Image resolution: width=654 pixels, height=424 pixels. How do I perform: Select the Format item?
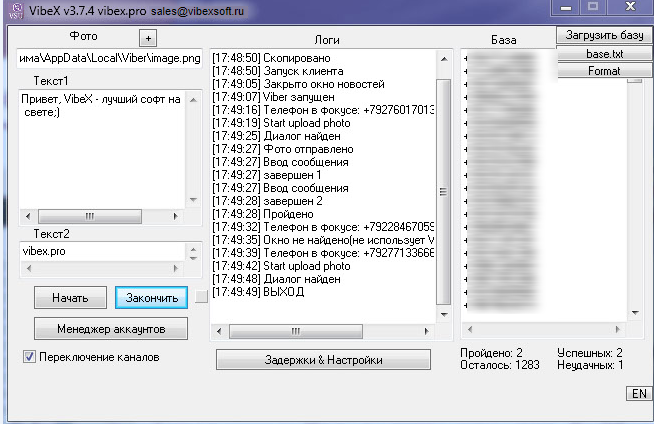(603, 71)
